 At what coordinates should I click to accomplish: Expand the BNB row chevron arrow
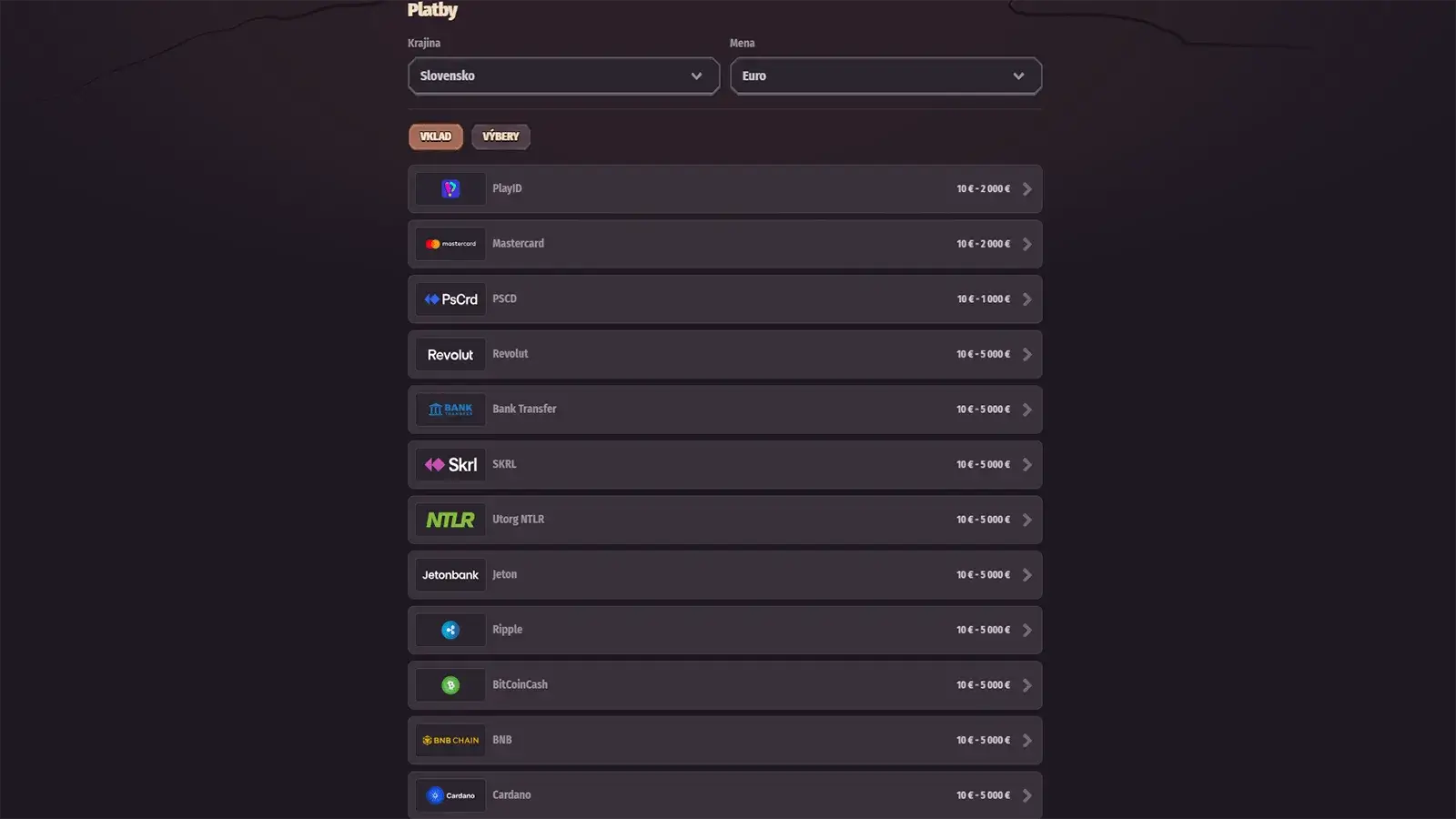pyautogui.click(x=1026, y=741)
